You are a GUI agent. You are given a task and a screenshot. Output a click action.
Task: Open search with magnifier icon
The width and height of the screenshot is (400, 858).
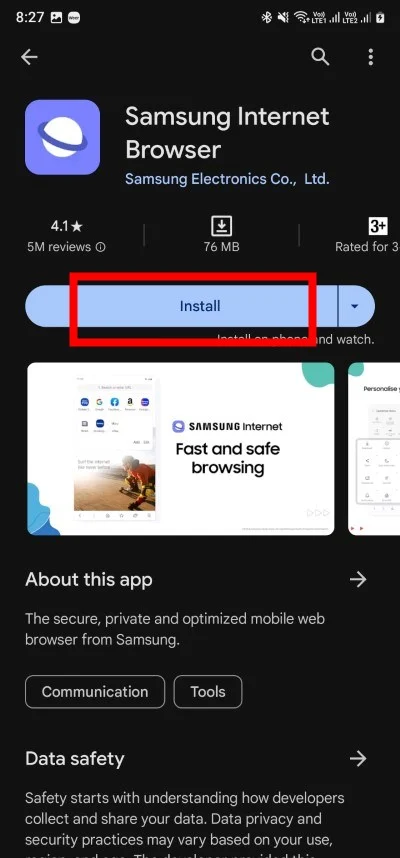[321, 56]
